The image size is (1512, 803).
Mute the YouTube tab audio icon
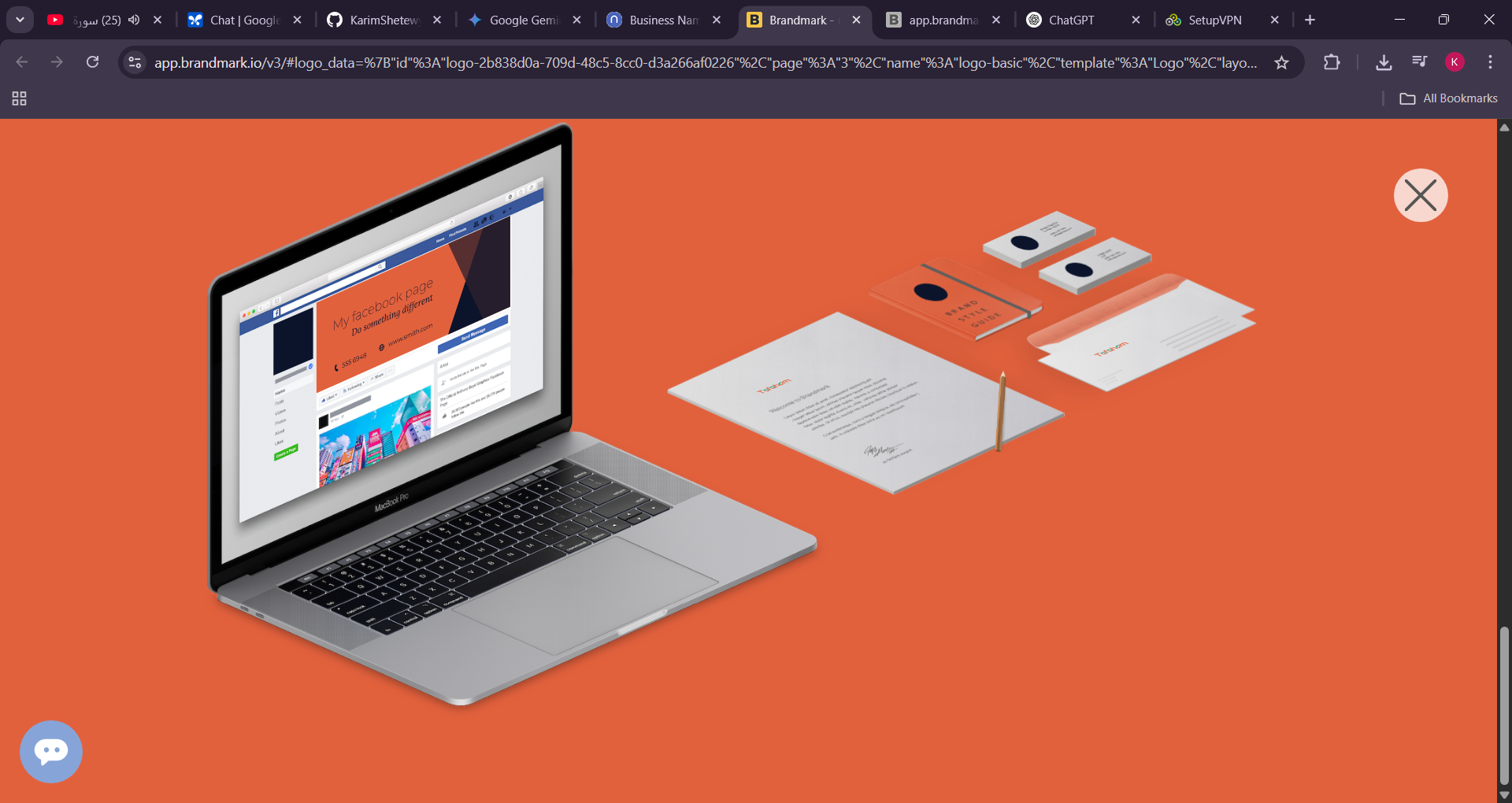click(x=134, y=20)
